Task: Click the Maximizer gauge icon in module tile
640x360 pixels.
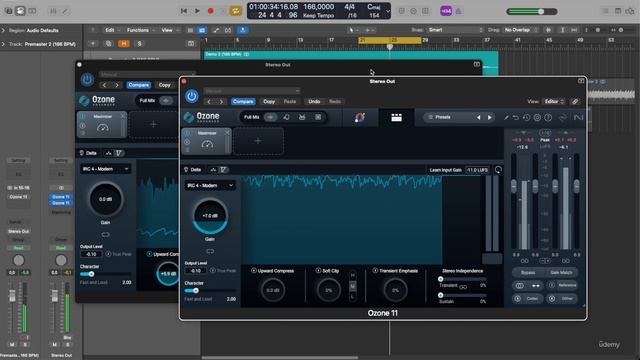Action: (x=207, y=144)
